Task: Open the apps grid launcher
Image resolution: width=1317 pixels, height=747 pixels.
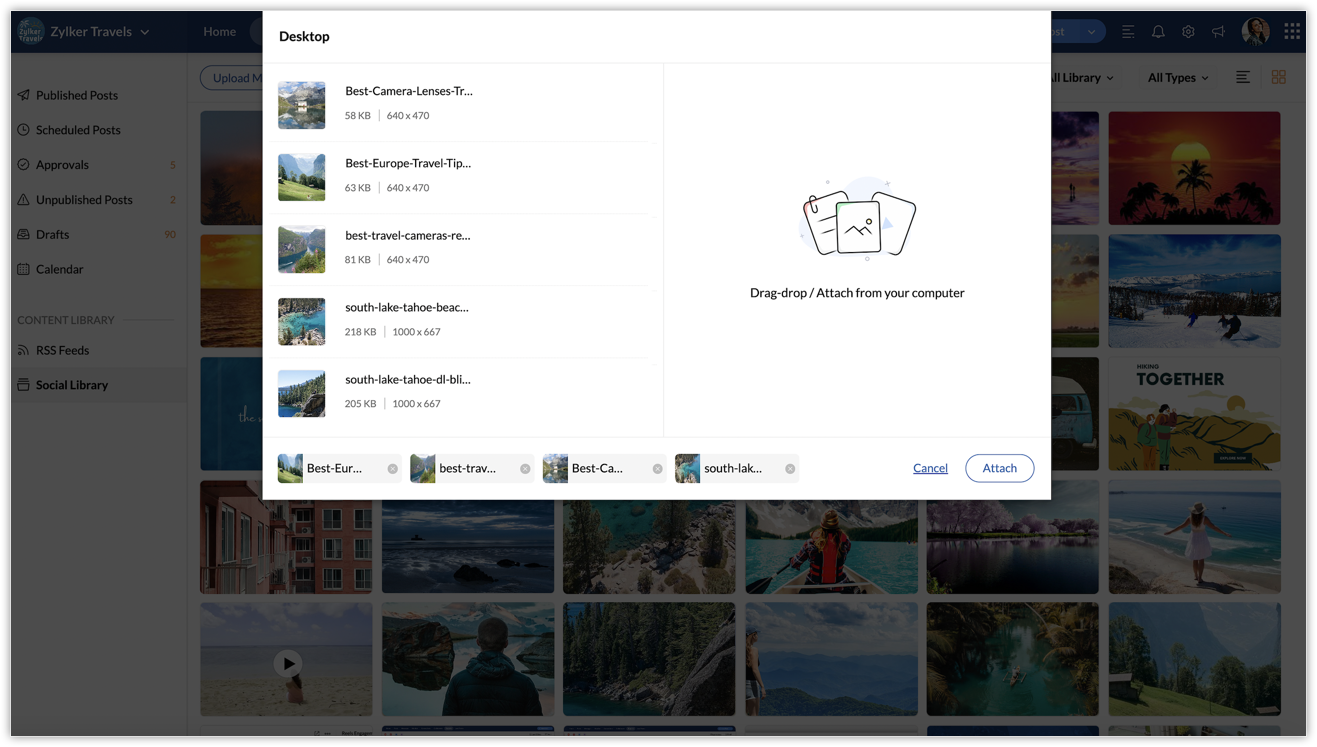Action: [1292, 32]
